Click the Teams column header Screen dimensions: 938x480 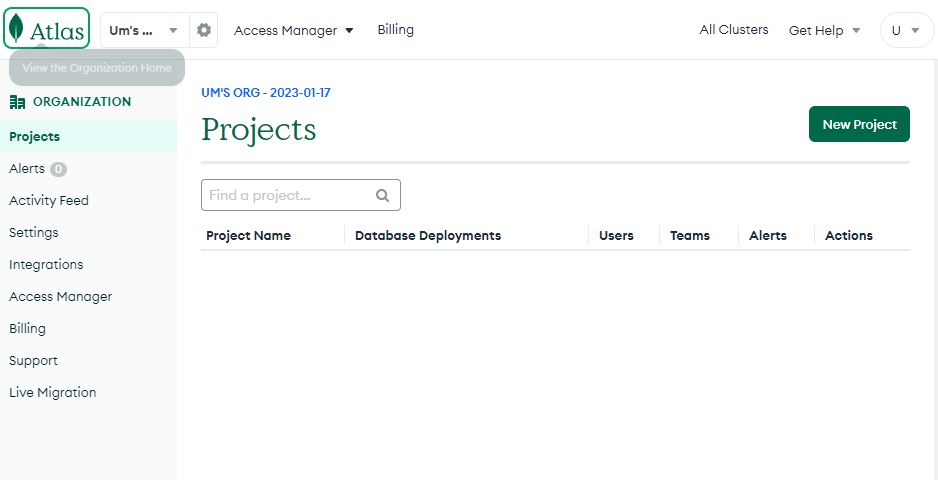[x=690, y=236]
